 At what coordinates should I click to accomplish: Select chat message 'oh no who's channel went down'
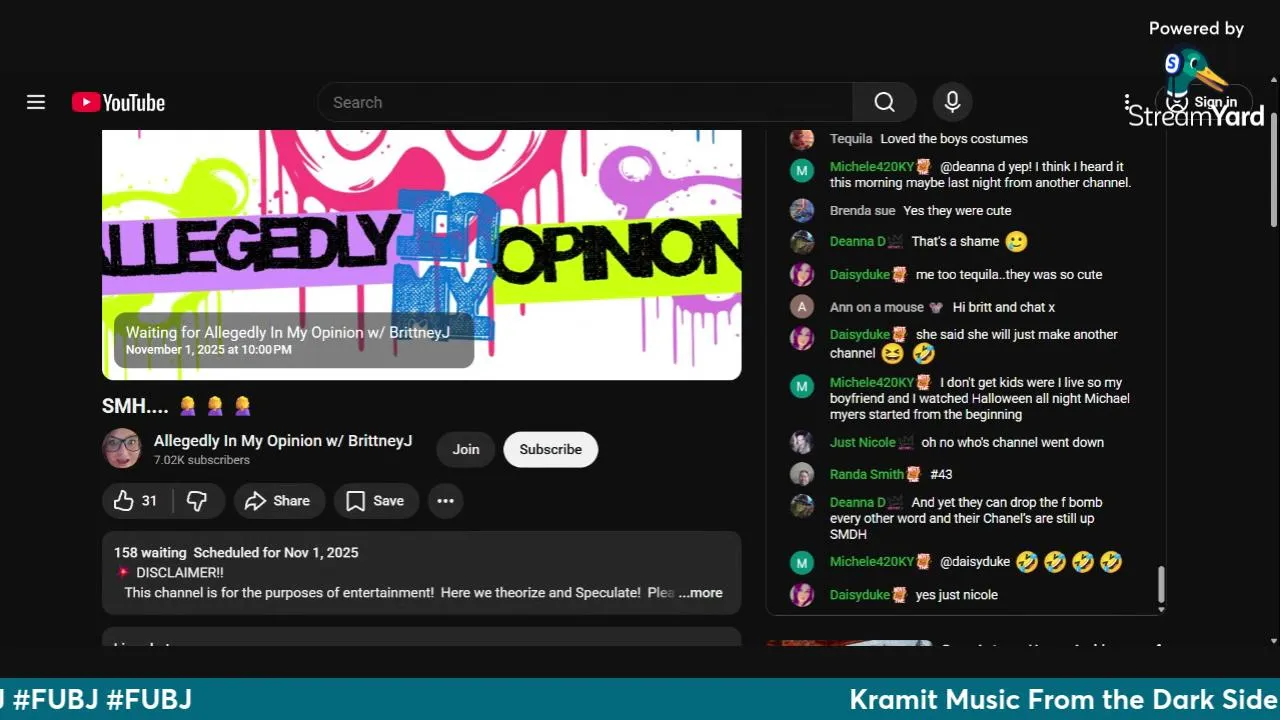tap(1012, 442)
